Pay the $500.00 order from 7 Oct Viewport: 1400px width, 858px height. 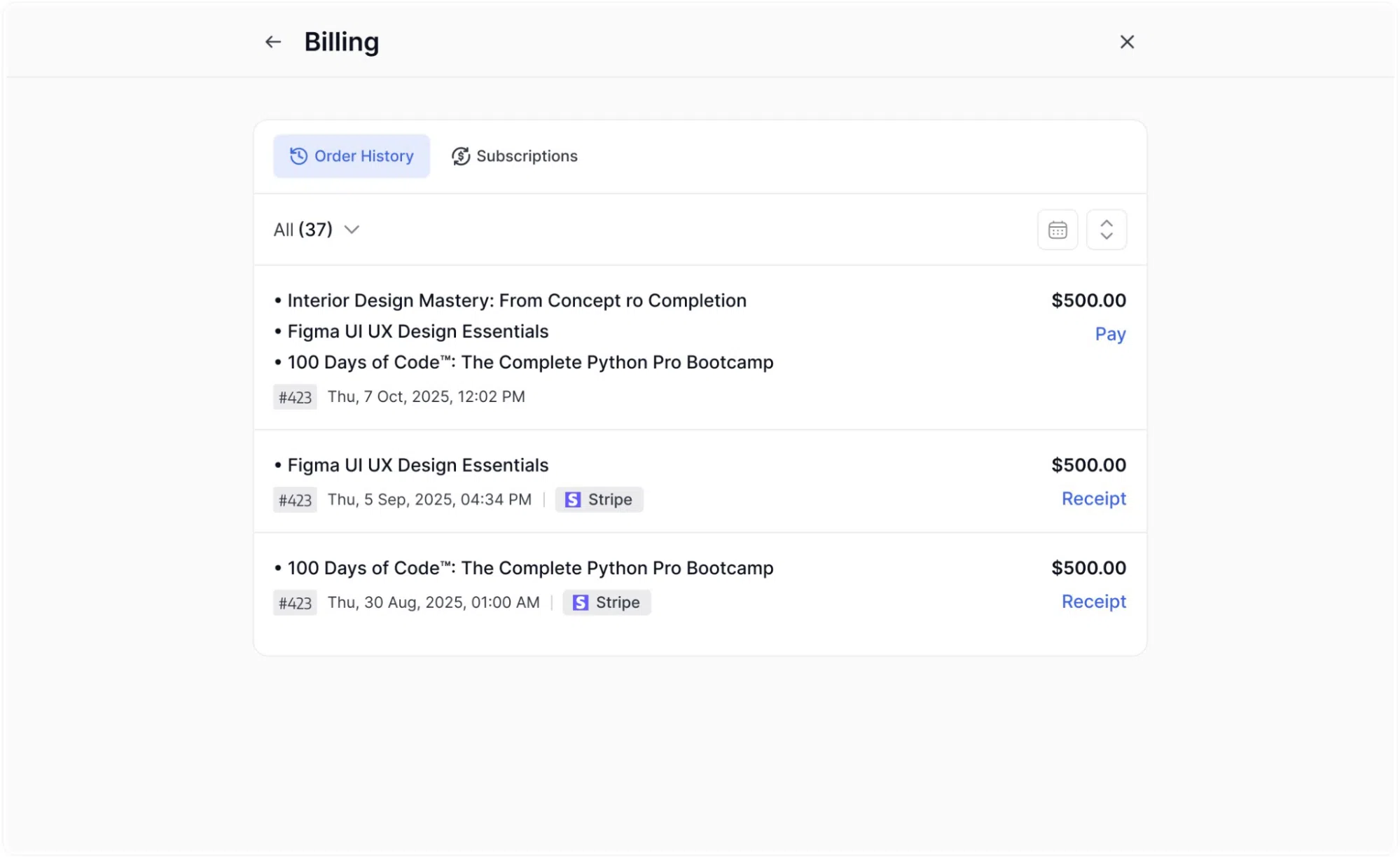(1110, 334)
